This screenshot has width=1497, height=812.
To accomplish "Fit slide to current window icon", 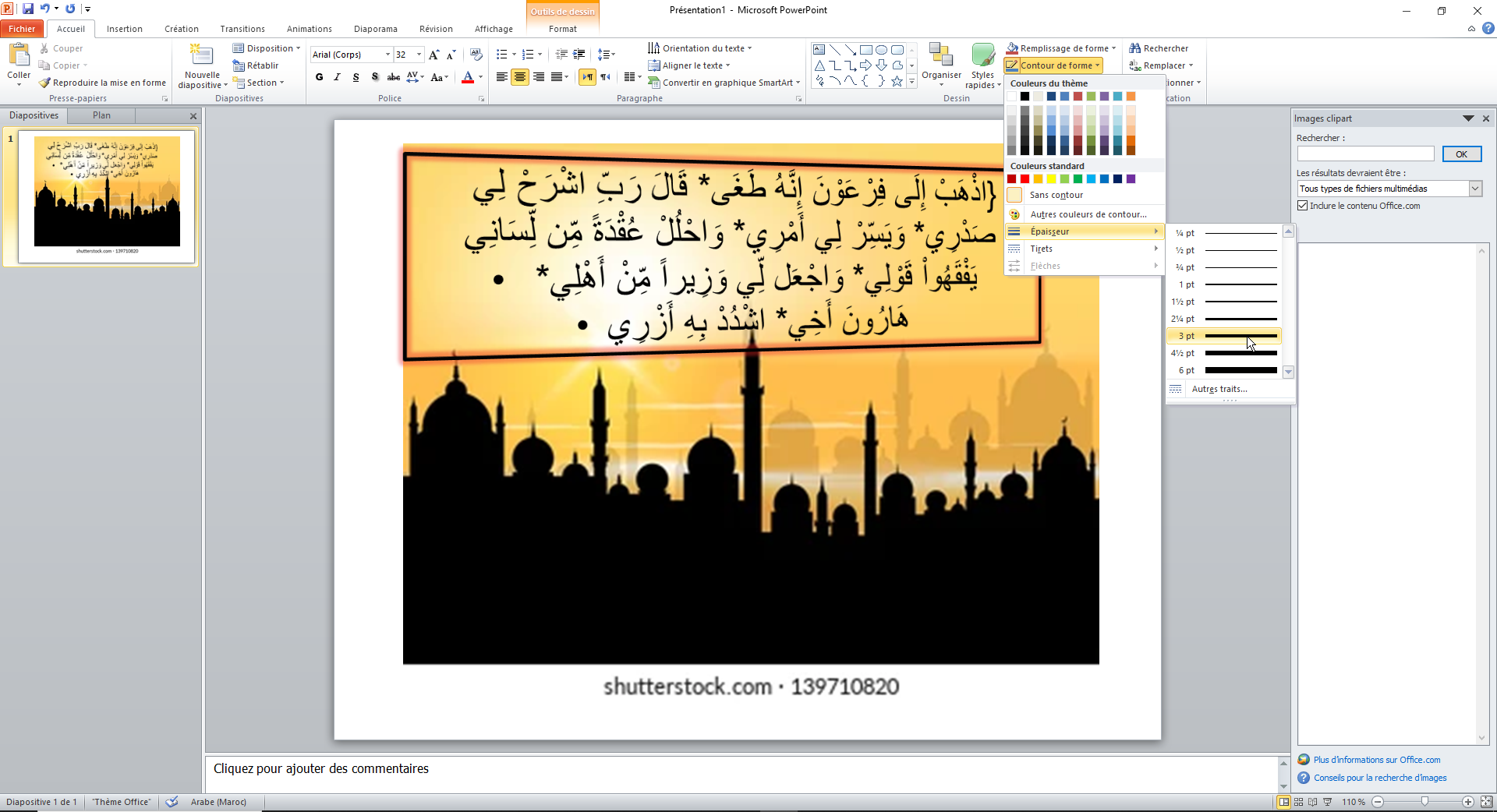I will click(x=1486, y=802).
